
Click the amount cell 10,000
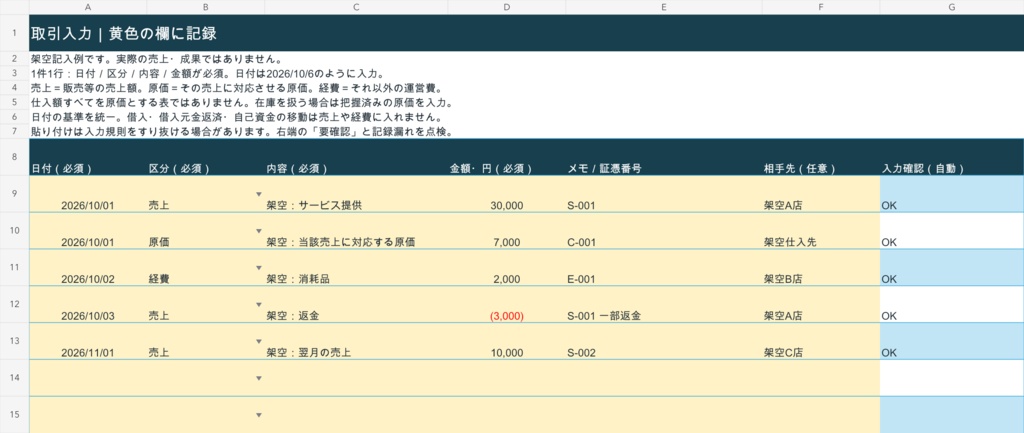tap(507, 341)
